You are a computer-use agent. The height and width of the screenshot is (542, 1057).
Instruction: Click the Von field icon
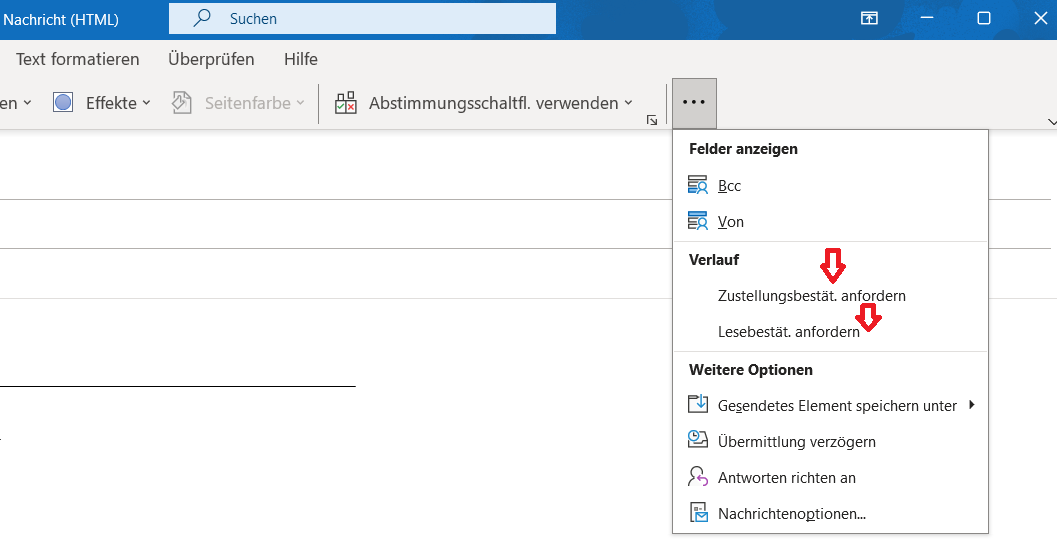pos(697,221)
